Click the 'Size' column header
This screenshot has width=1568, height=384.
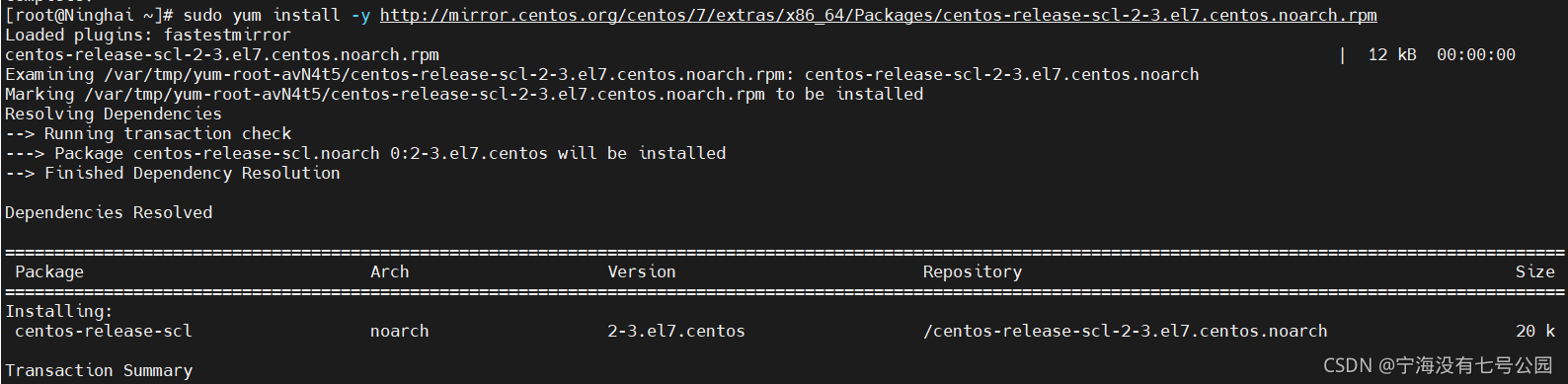(1535, 271)
